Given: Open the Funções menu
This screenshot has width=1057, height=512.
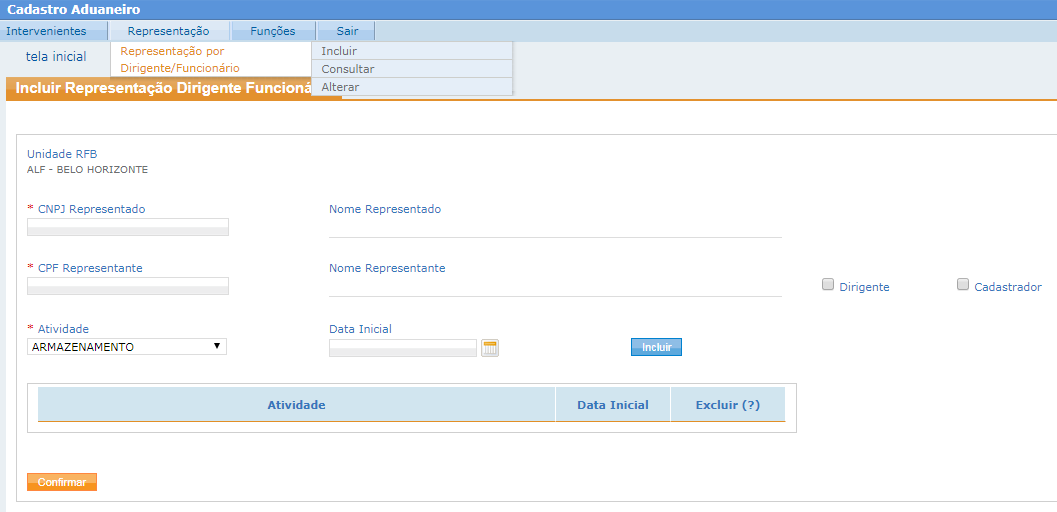Looking at the screenshot, I should pos(272,31).
